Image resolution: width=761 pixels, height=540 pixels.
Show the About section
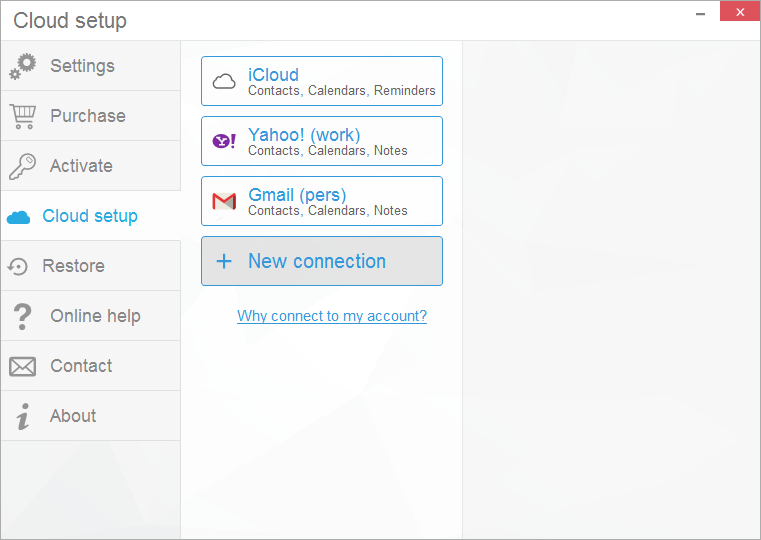(x=91, y=416)
